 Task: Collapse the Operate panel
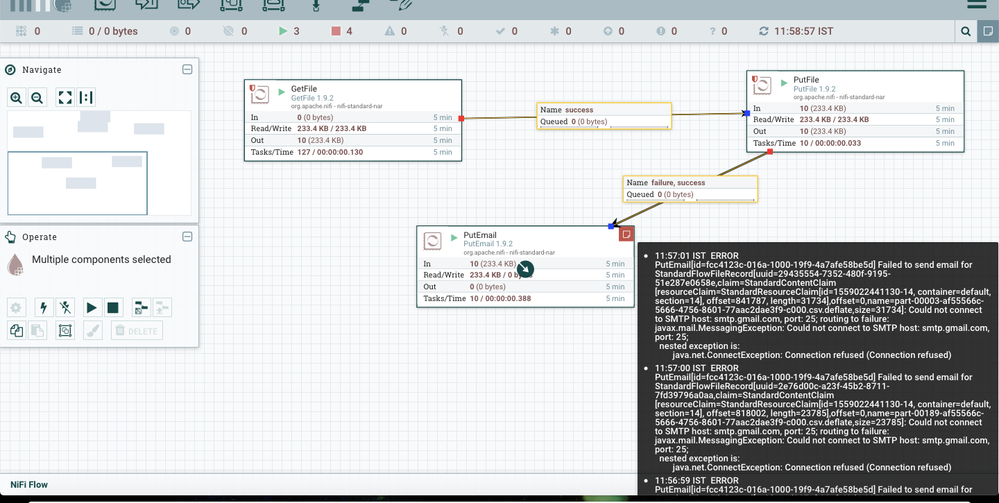click(x=187, y=237)
